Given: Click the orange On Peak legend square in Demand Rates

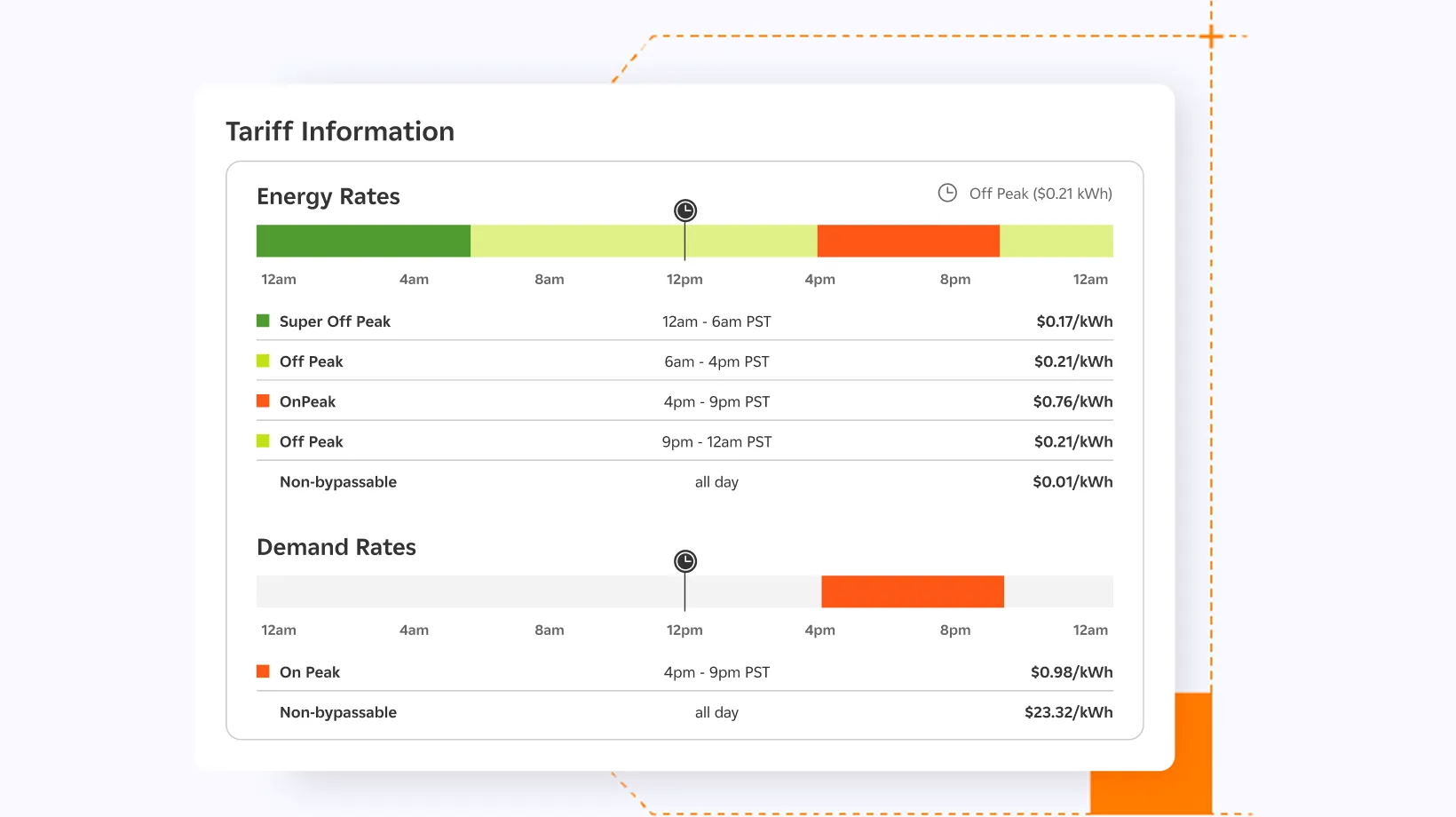Looking at the screenshot, I should (x=263, y=671).
